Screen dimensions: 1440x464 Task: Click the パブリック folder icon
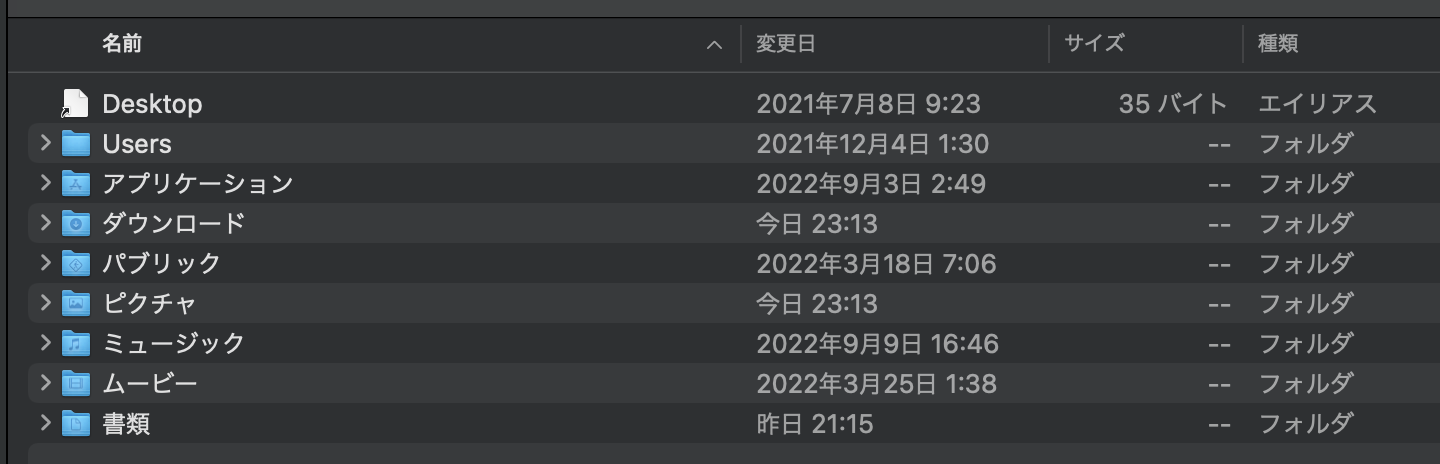[x=76, y=264]
